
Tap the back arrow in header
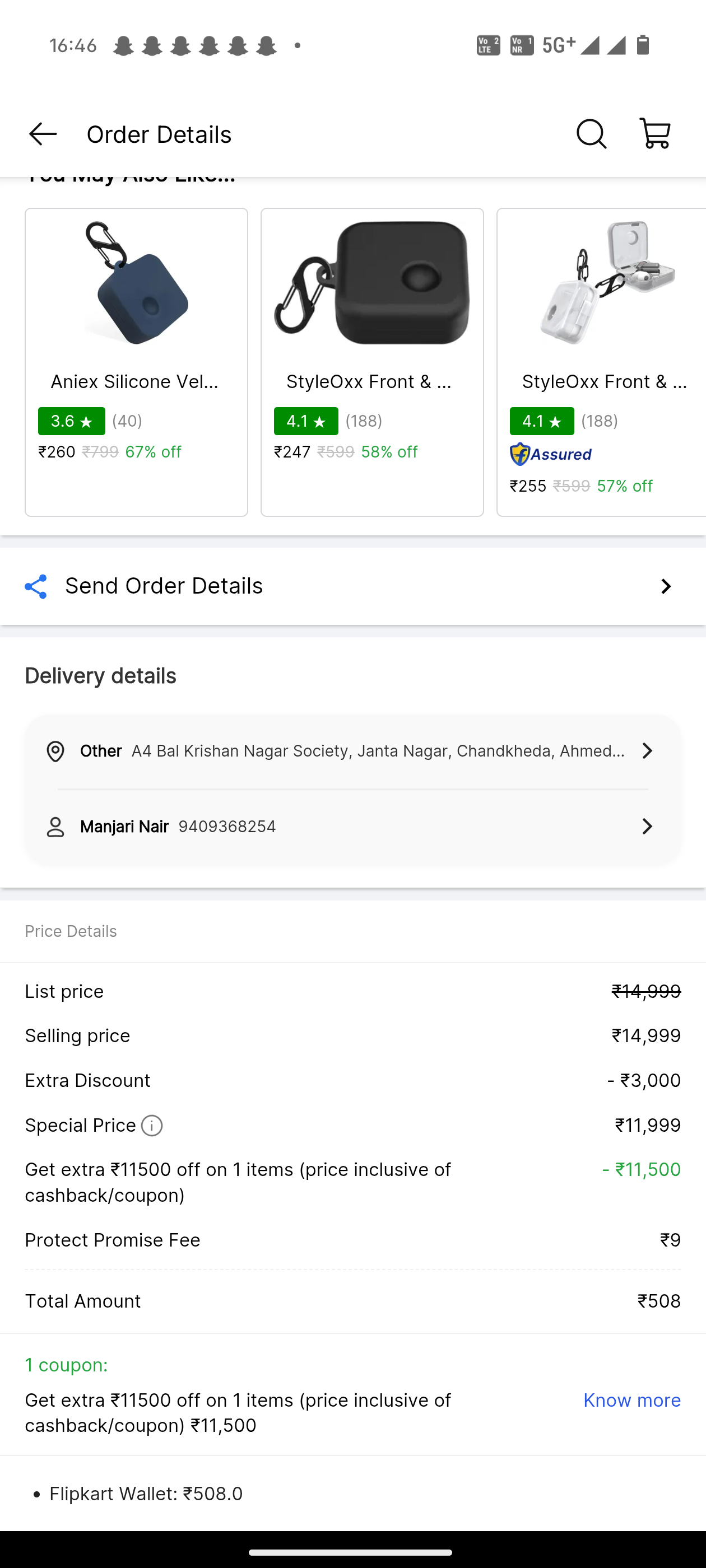43,134
